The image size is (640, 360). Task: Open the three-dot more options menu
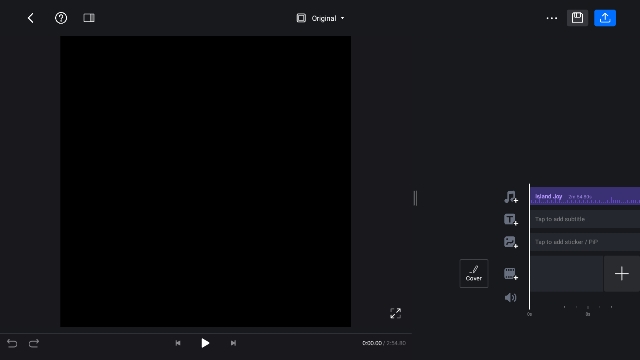pos(551,18)
